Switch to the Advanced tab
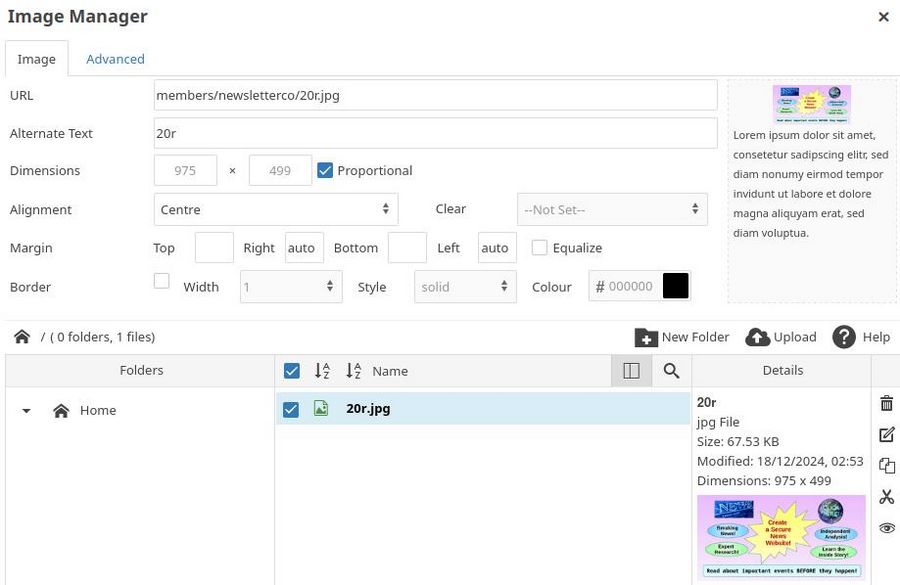 (x=115, y=59)
